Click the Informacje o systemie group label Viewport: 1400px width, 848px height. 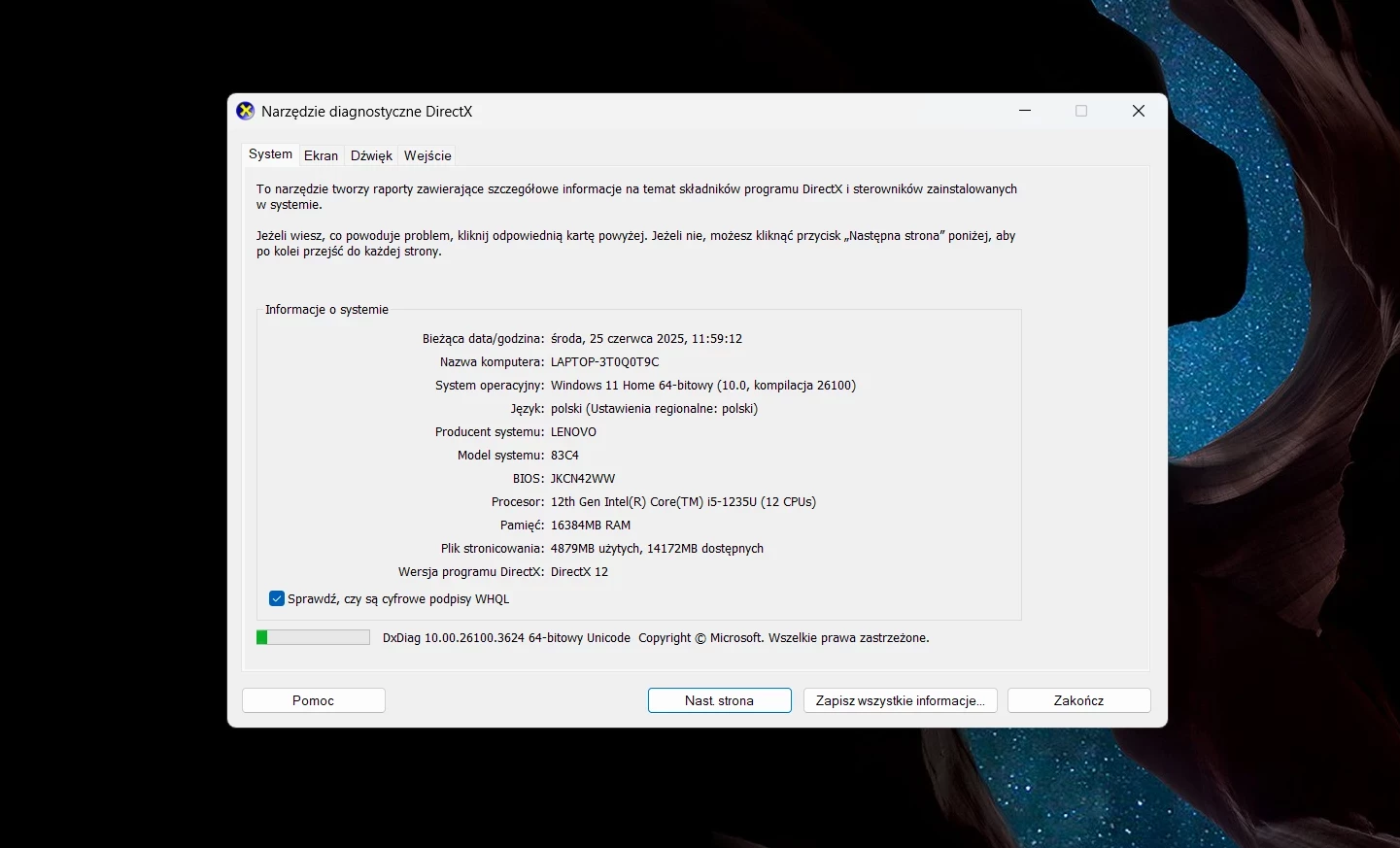[326, 309]
